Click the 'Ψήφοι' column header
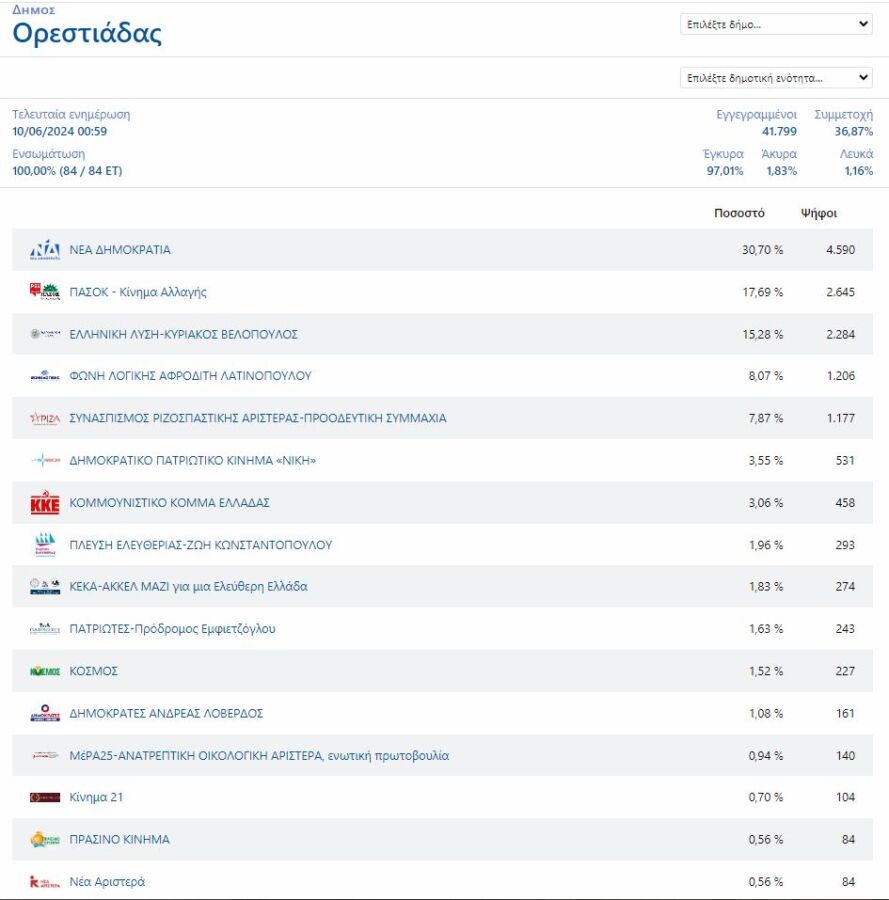The width and height of the screenshot is (889, 900). tap(819, 213)
